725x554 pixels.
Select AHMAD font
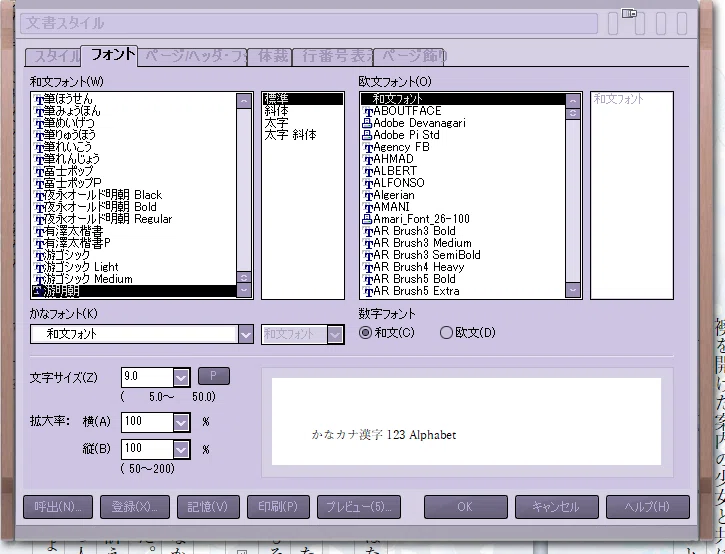pos(463,159)
